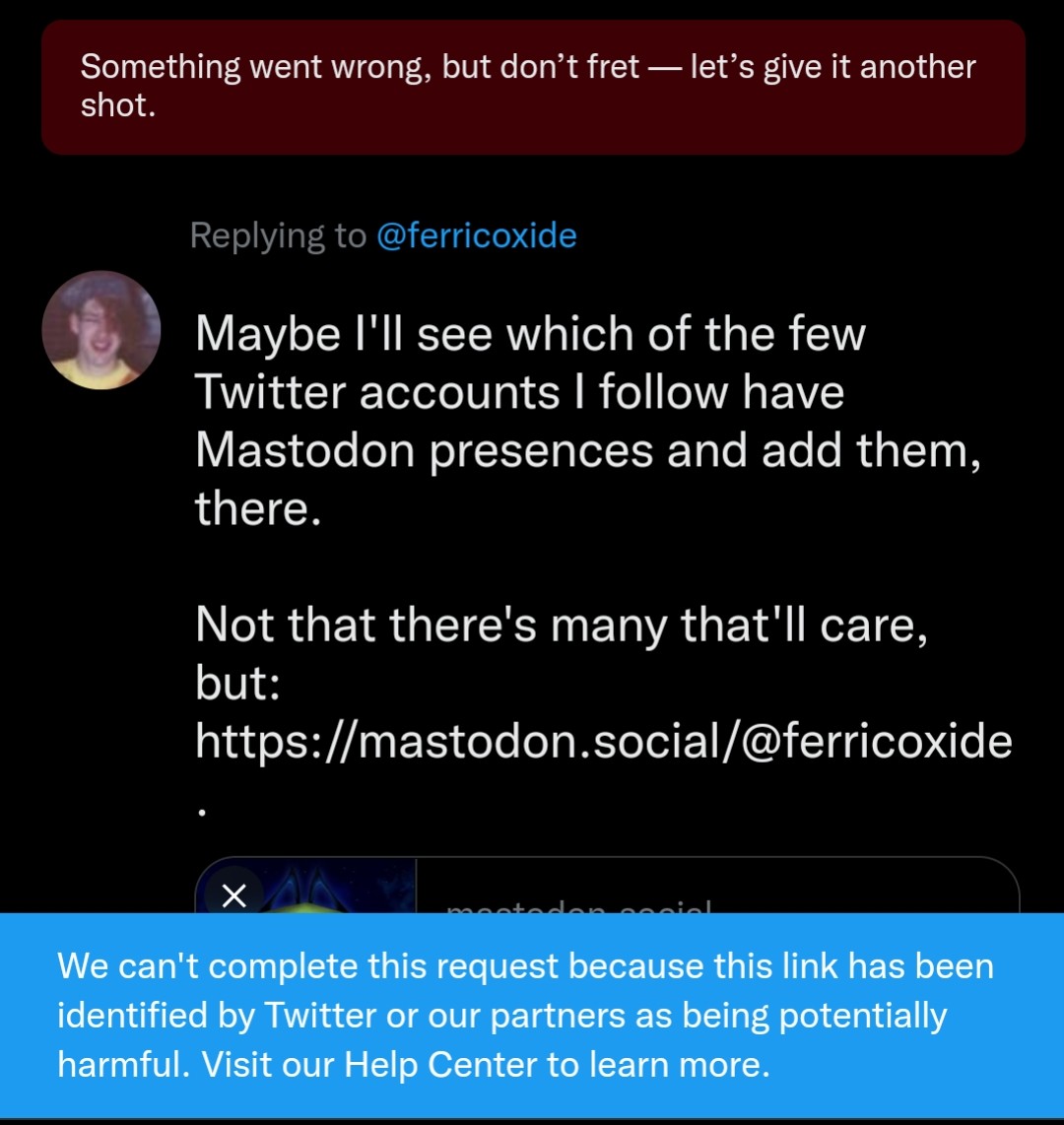Tap the word 'Twitter' in the tweet body

click(269, 393)
